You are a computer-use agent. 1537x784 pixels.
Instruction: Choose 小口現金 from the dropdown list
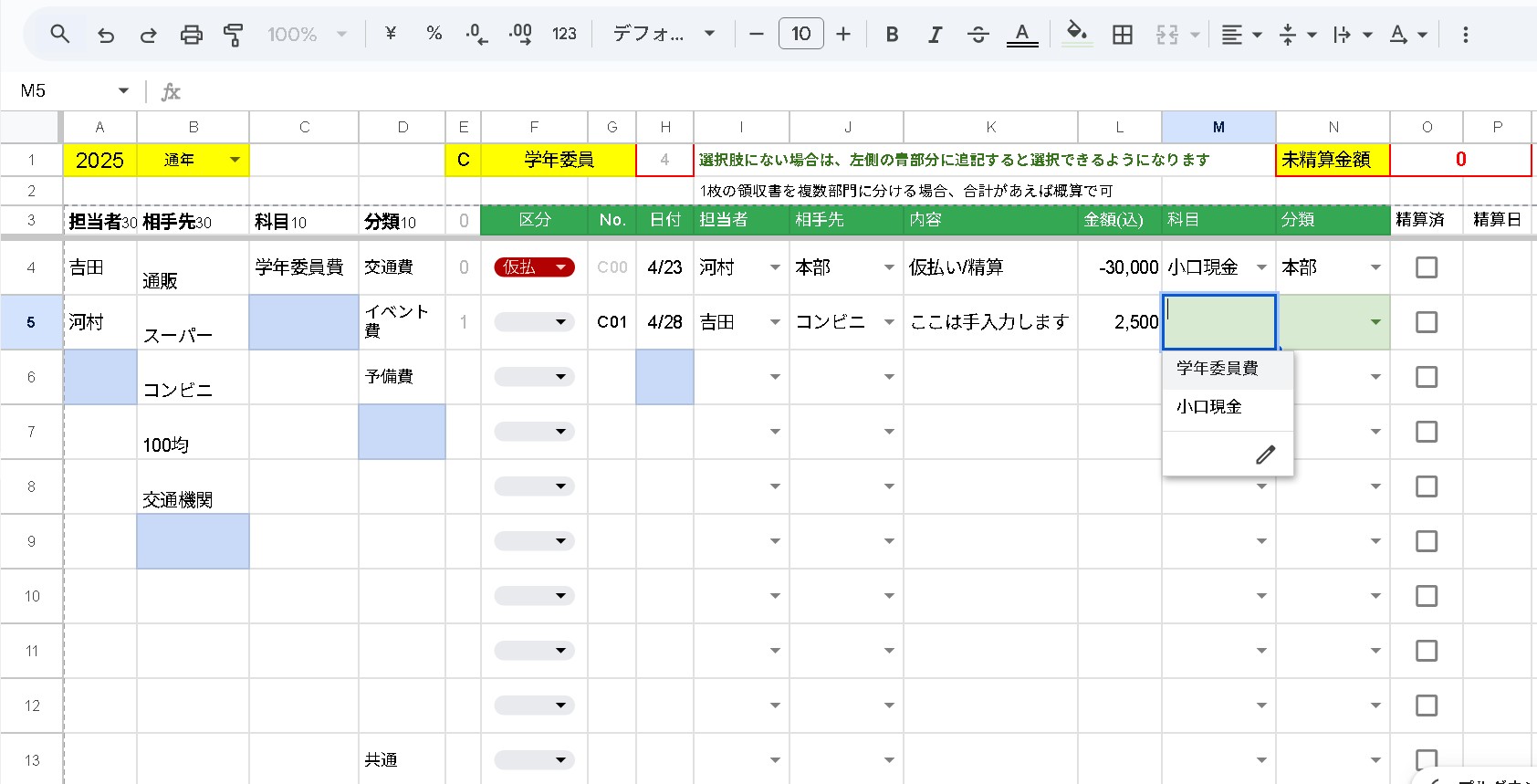click(x=1209, y=407)
